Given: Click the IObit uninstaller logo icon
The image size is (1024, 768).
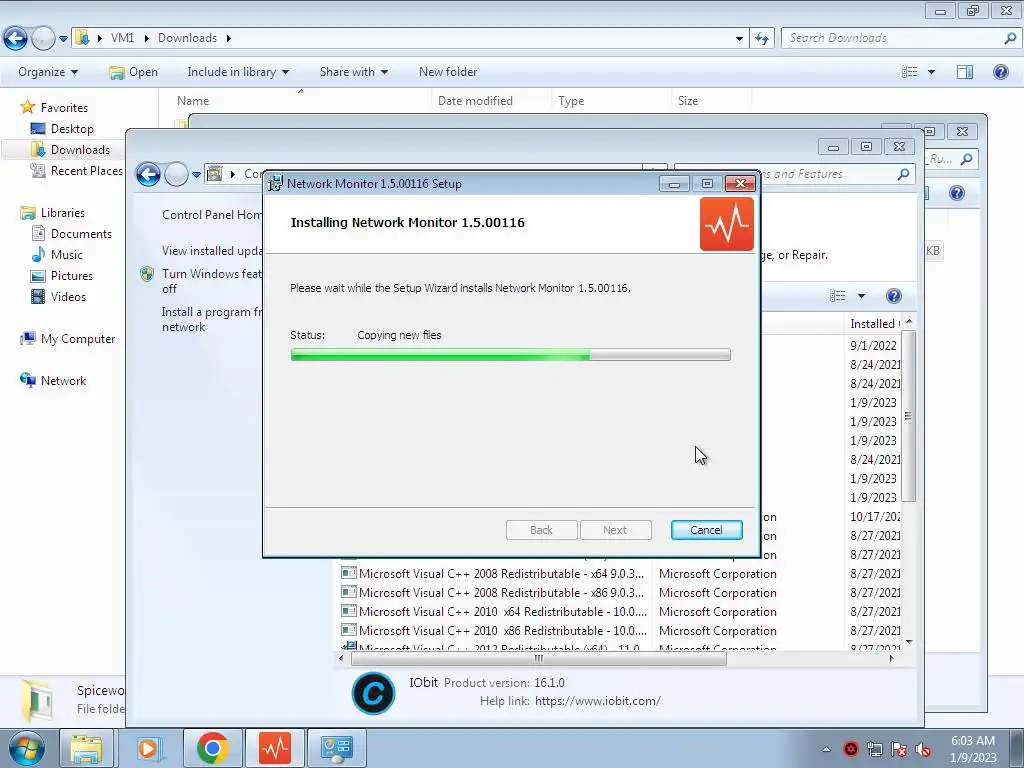Looking at the screenshot, I should pos(374,693).
